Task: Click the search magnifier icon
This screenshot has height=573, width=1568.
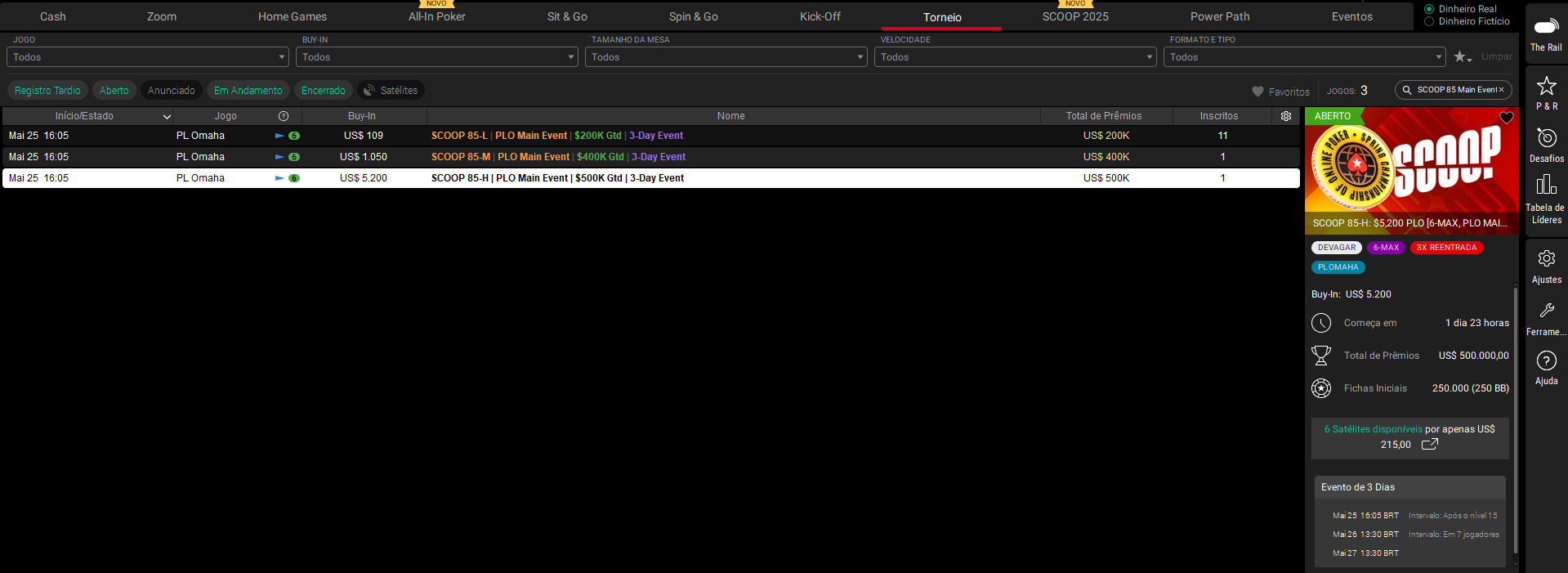Action: pos(1407,90)
